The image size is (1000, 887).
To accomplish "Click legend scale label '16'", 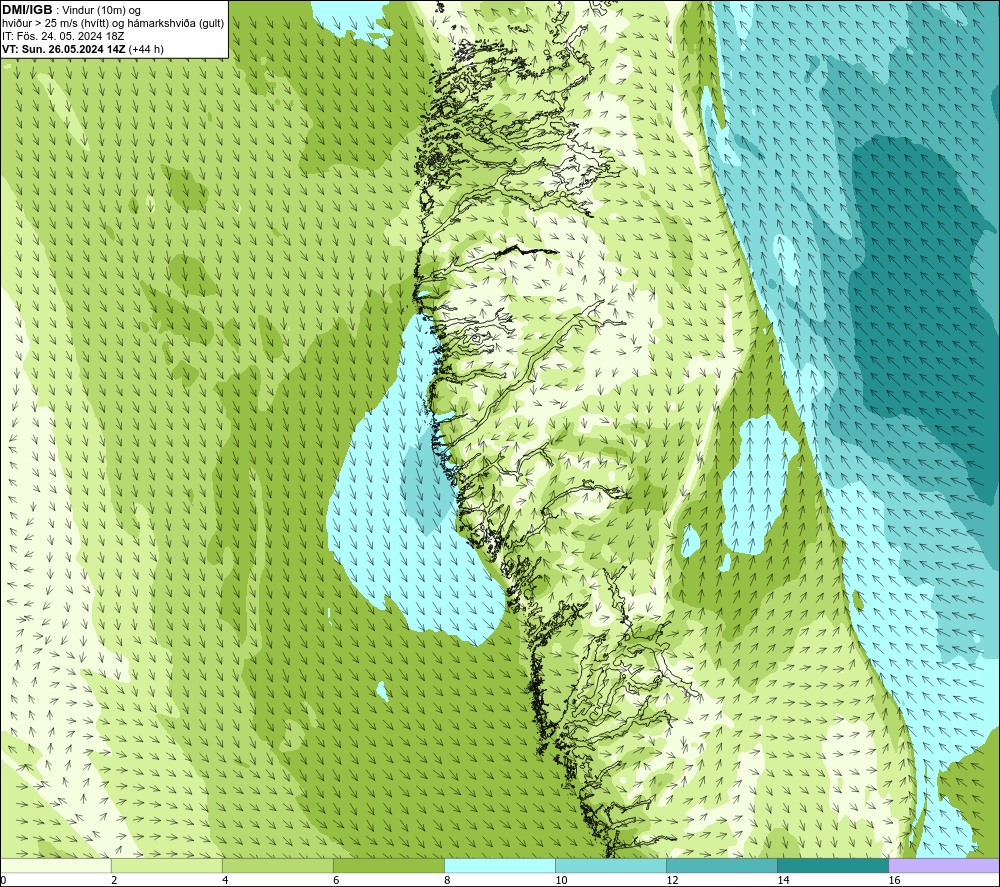I will (893, 881).
